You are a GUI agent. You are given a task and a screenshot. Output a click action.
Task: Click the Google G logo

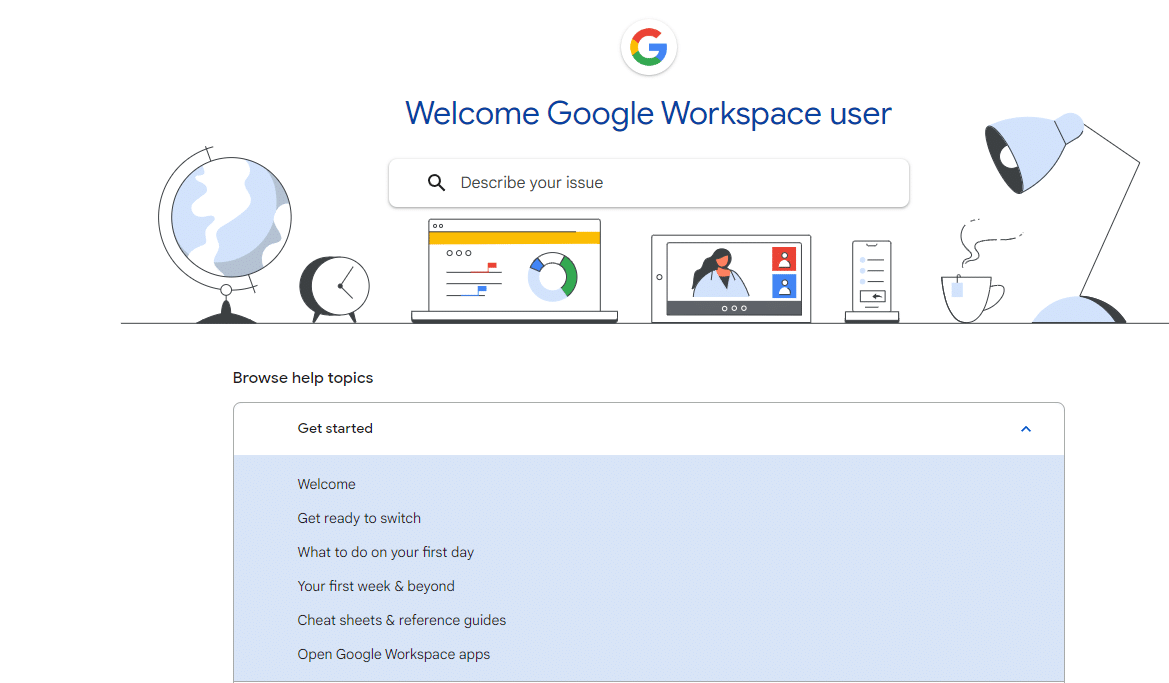click(x=649, y=48)
